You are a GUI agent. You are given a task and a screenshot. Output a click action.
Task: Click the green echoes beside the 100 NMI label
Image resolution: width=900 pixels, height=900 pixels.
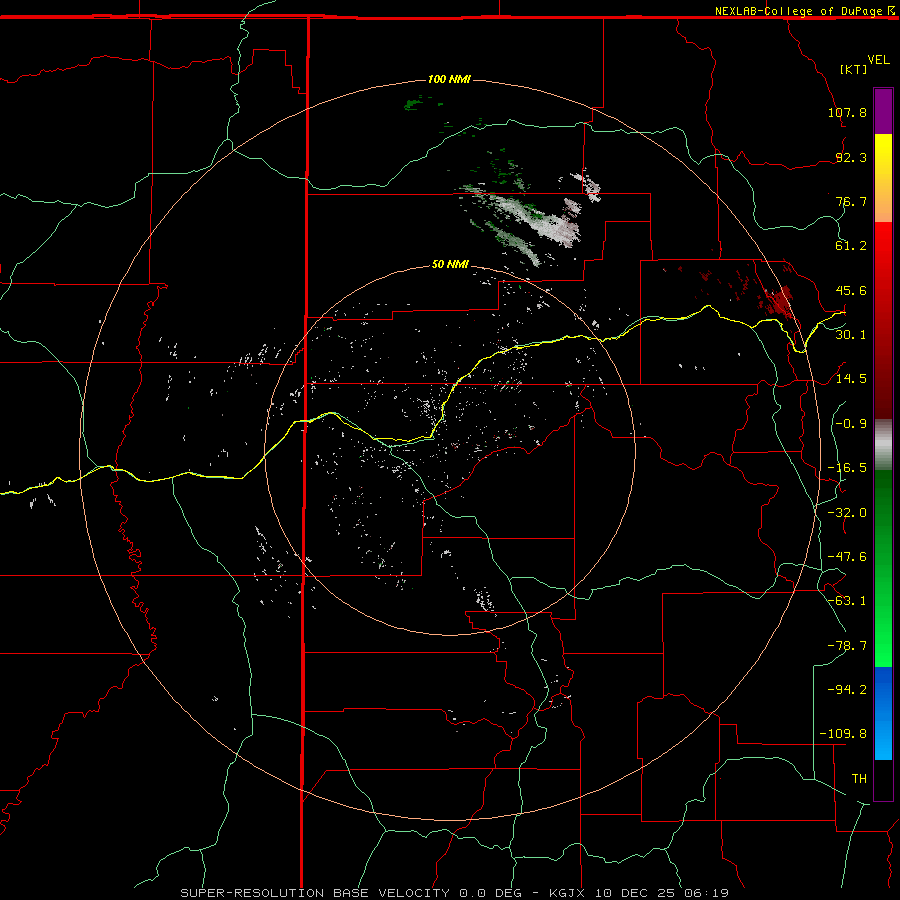pyautogui.click(x=414, y=104)
